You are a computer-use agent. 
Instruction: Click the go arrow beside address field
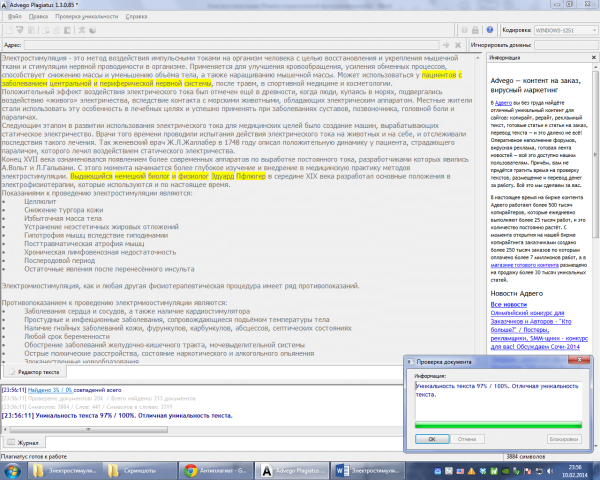click(446, 45)
